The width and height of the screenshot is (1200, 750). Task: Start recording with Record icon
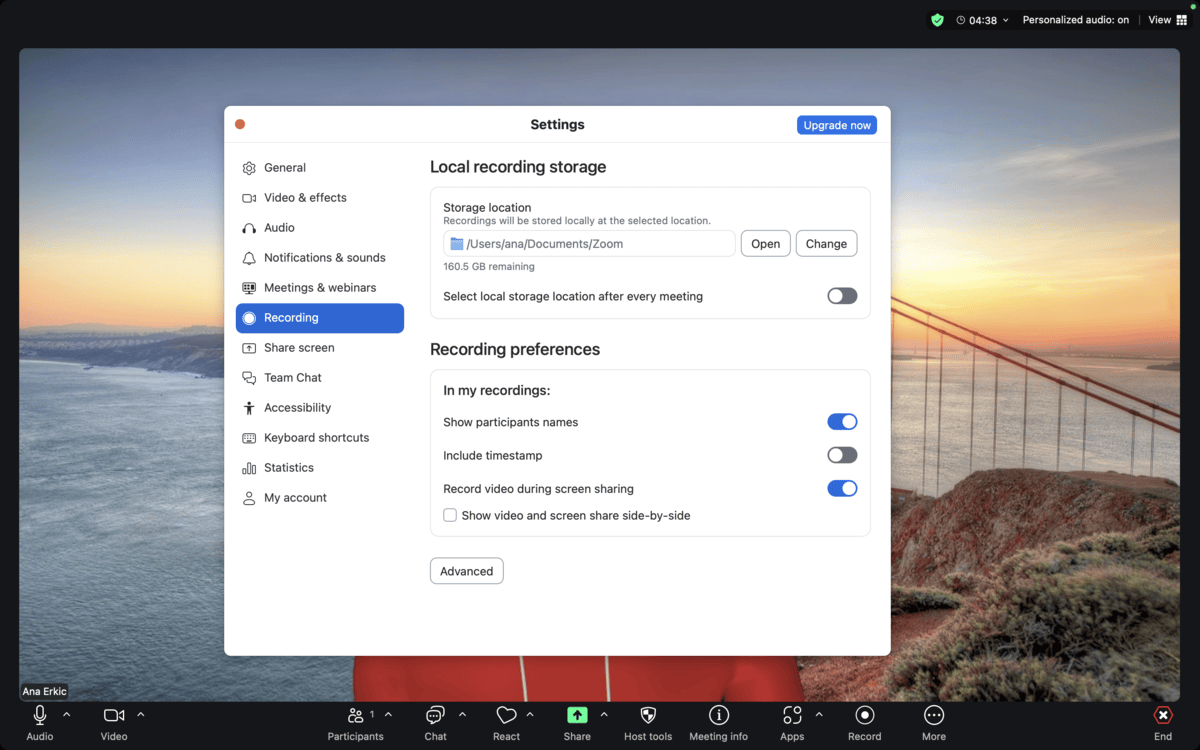coord(865,715)
